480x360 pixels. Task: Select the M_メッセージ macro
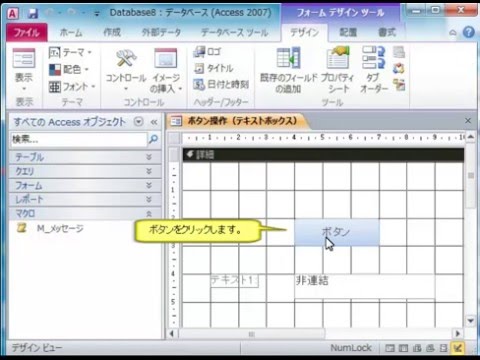[51, 228]
